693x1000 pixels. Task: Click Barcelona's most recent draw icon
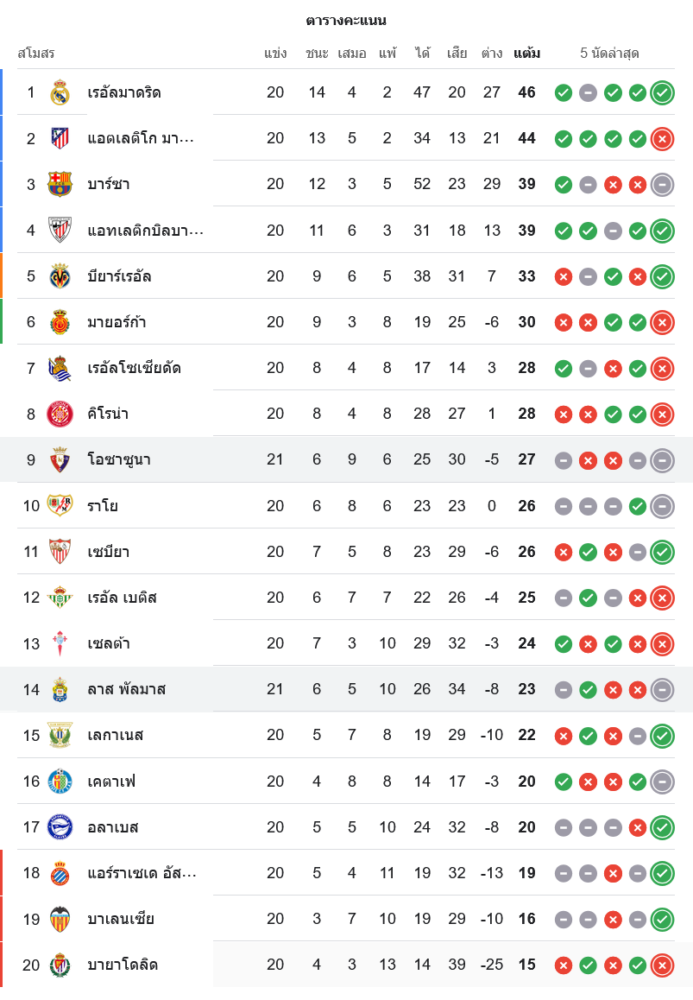click(661, 184)
